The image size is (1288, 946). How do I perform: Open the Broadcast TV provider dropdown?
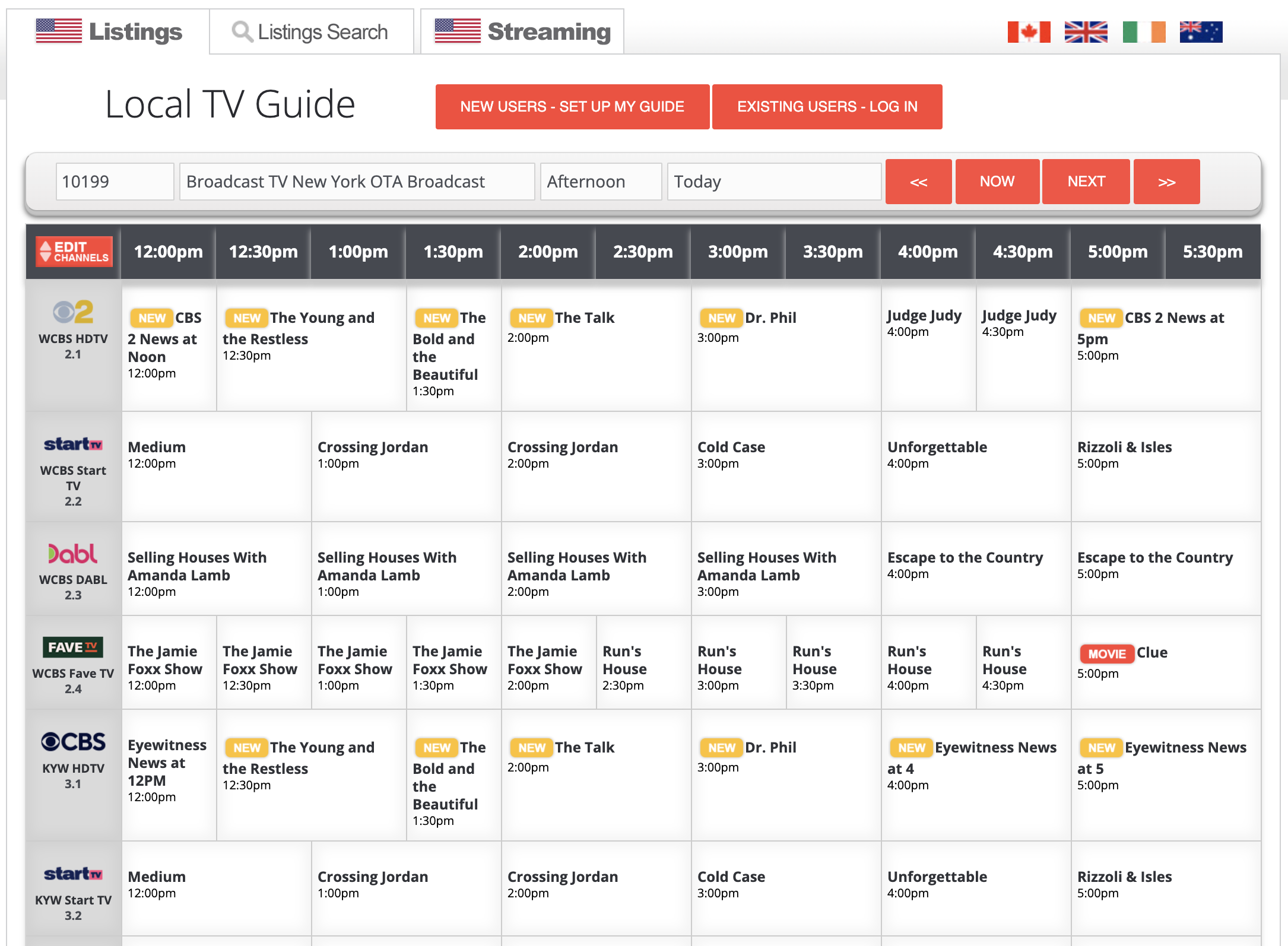point(357,182)
